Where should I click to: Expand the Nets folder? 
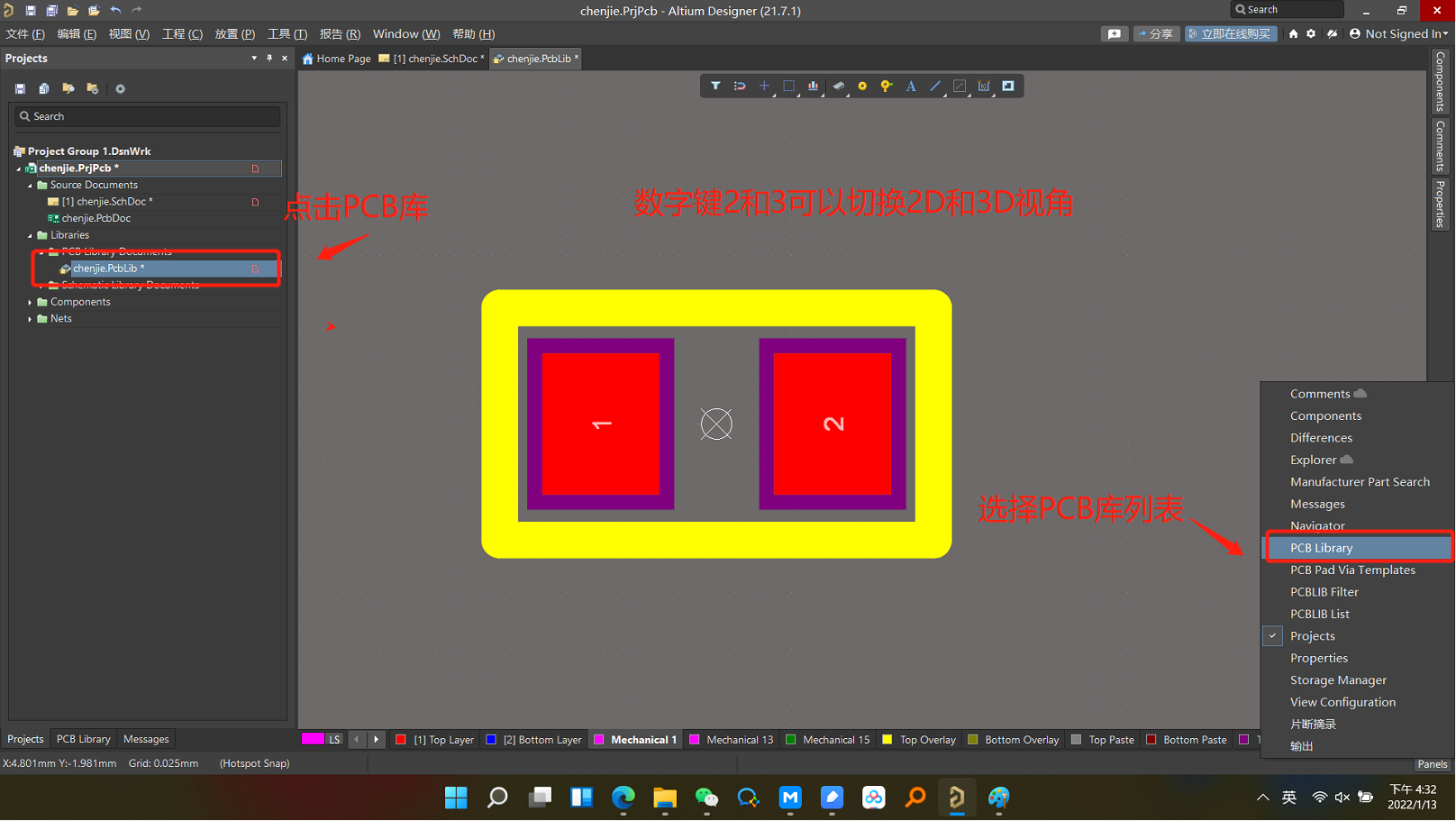click(30, 319)
